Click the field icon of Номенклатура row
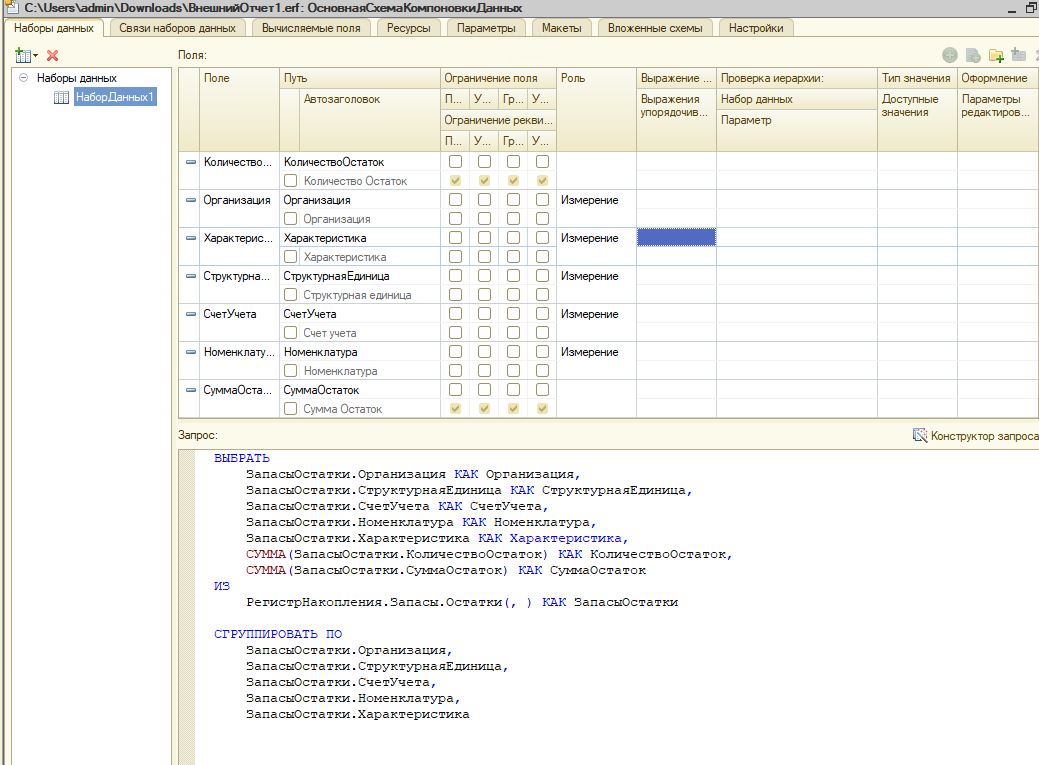The height and width of the screenshot is (765, 1039). click(x=191, y=352)
